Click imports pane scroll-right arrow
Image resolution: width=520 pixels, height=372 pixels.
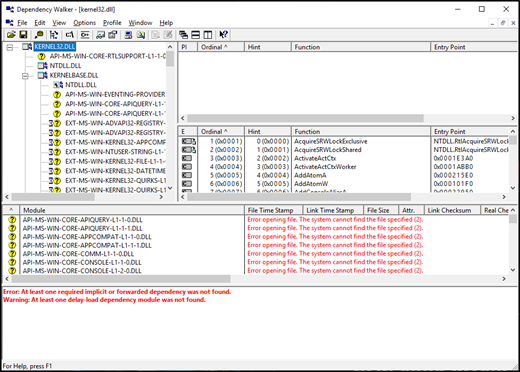(513, 118)
